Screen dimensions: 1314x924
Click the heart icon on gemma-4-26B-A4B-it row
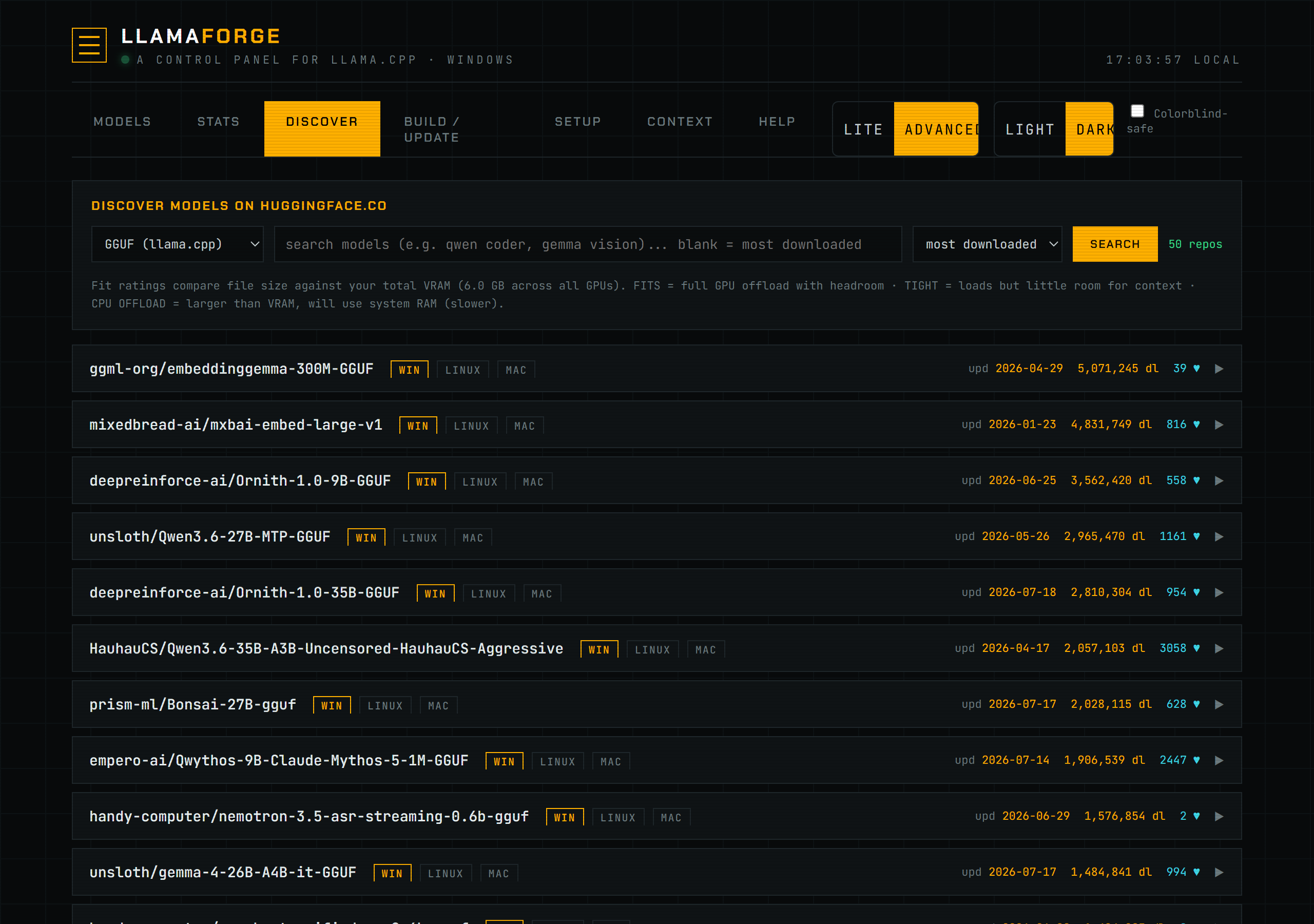tap(1196, 873)
